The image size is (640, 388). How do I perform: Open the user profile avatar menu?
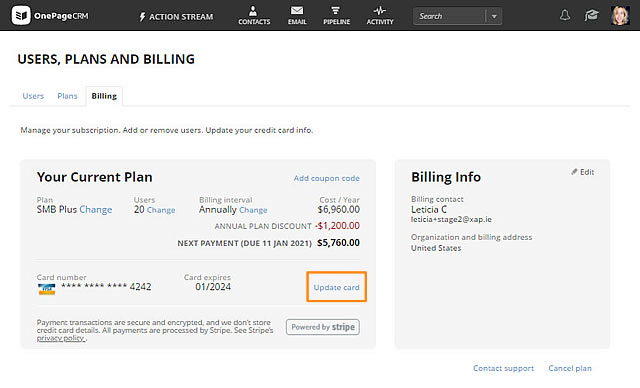point(620,16)
